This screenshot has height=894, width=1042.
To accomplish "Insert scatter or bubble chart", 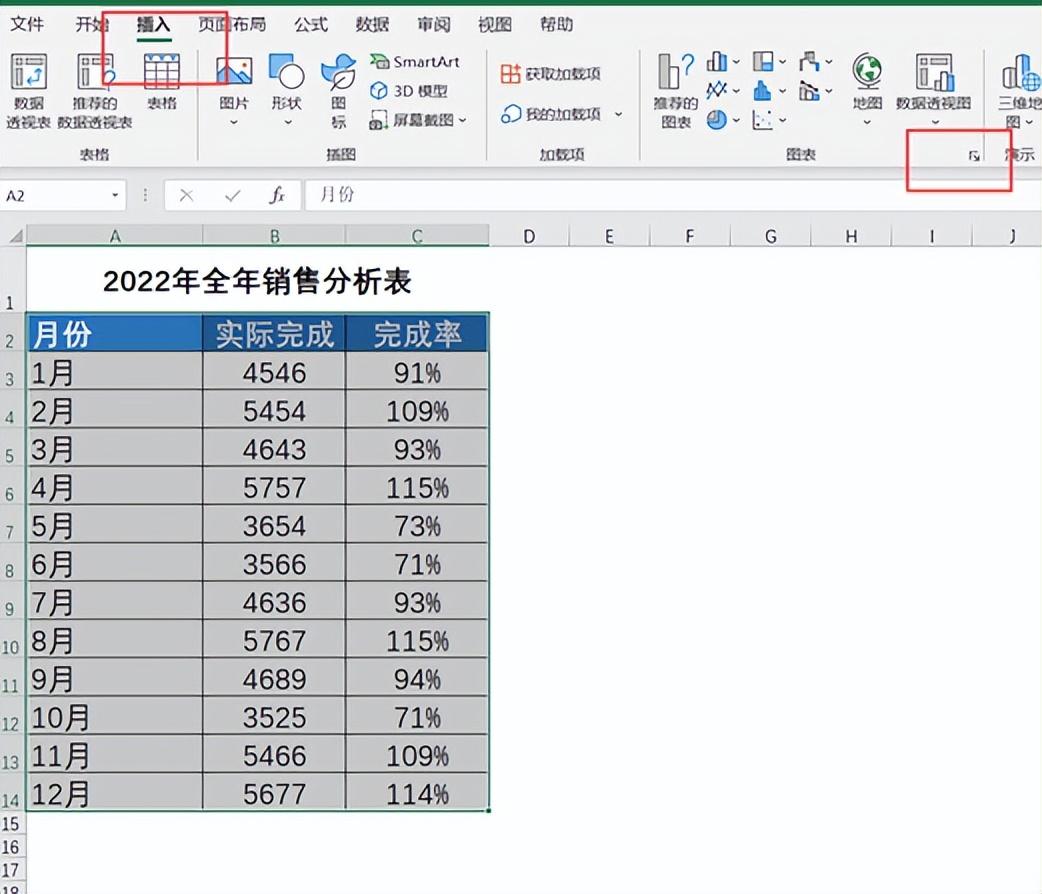I will click(x=763, y=120).
